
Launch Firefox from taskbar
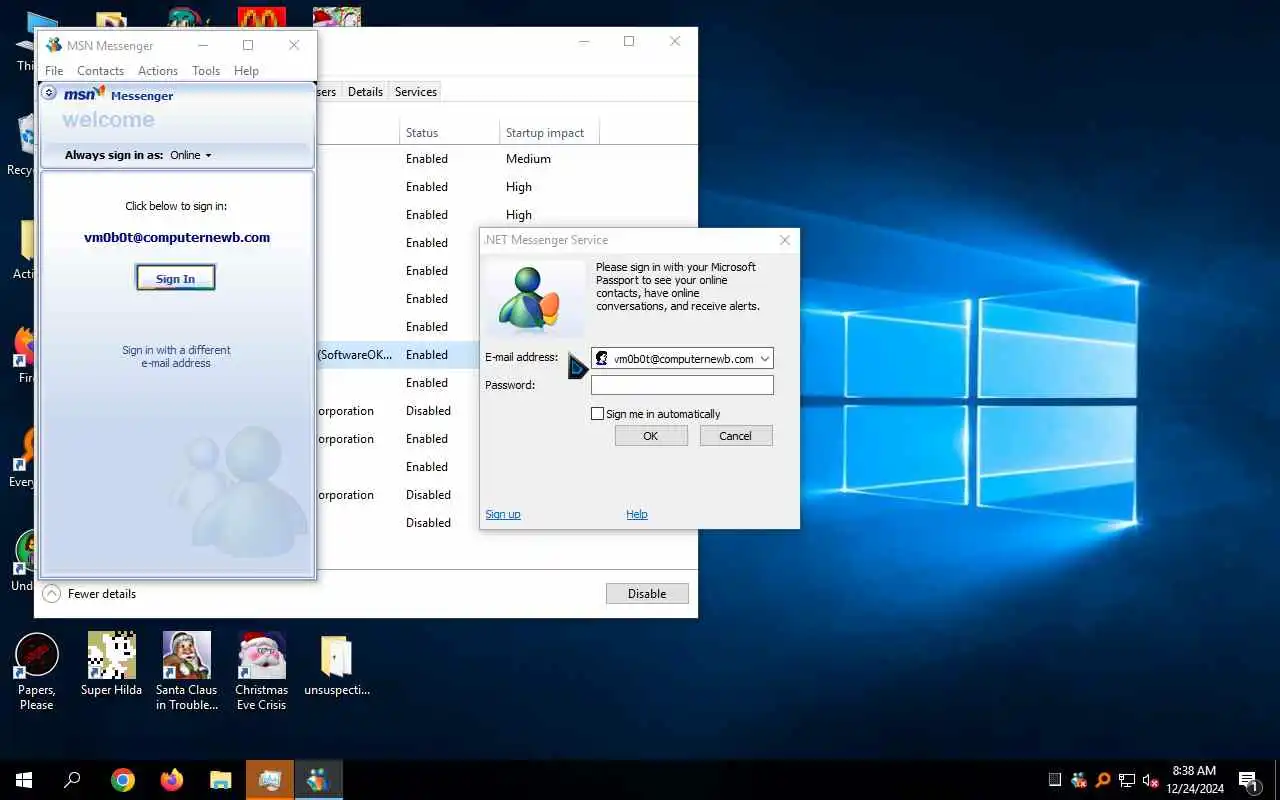172,780
